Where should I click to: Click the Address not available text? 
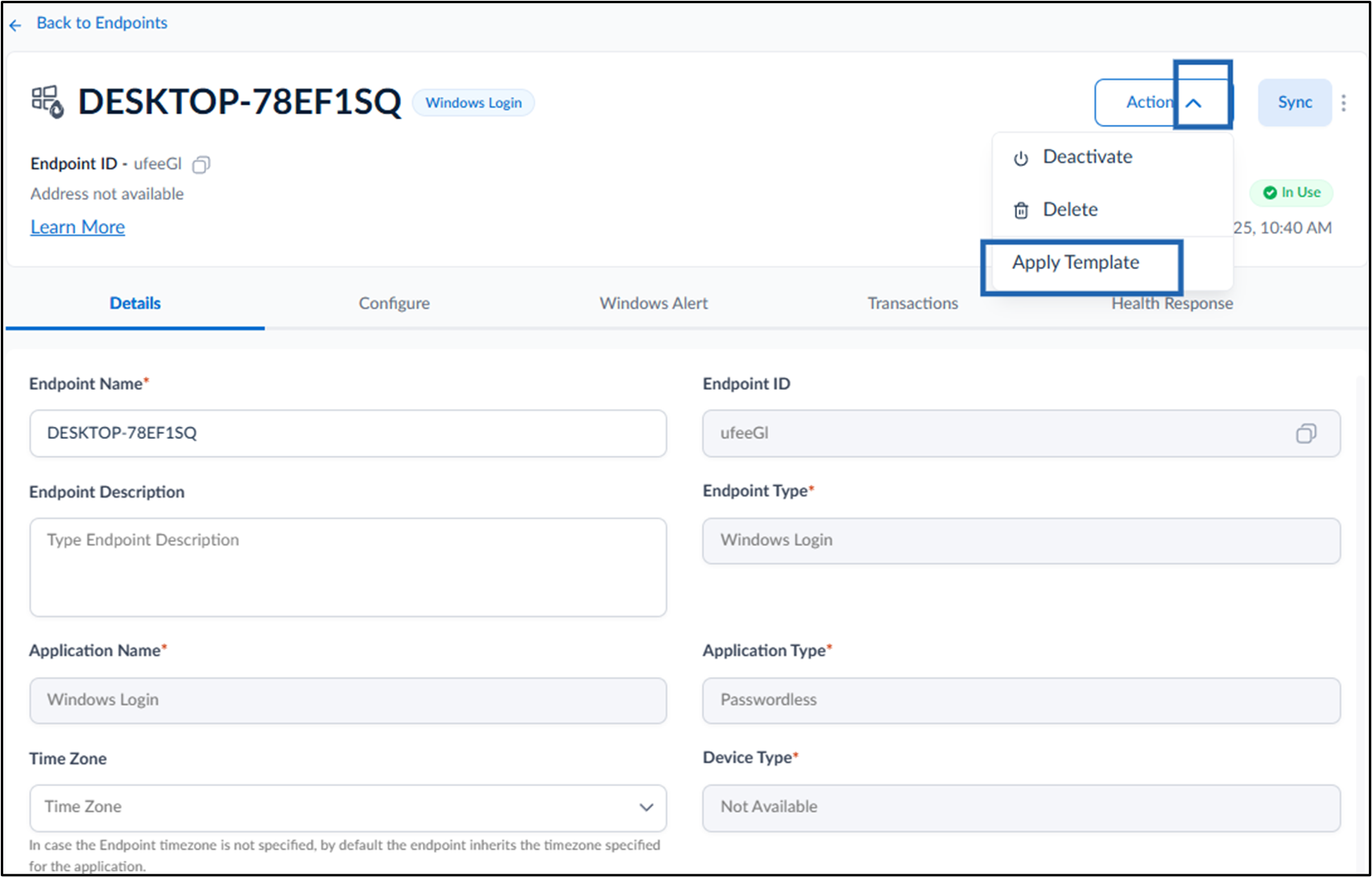point(107,194)
